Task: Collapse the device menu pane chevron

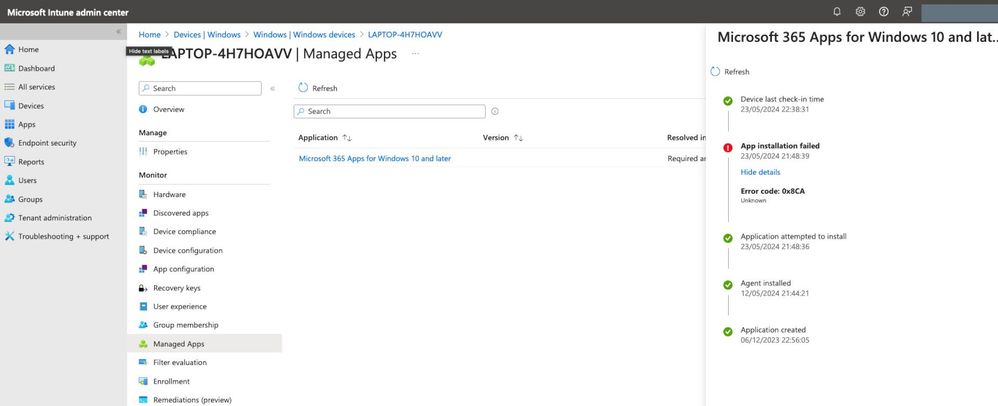Action: pos(272,88)
